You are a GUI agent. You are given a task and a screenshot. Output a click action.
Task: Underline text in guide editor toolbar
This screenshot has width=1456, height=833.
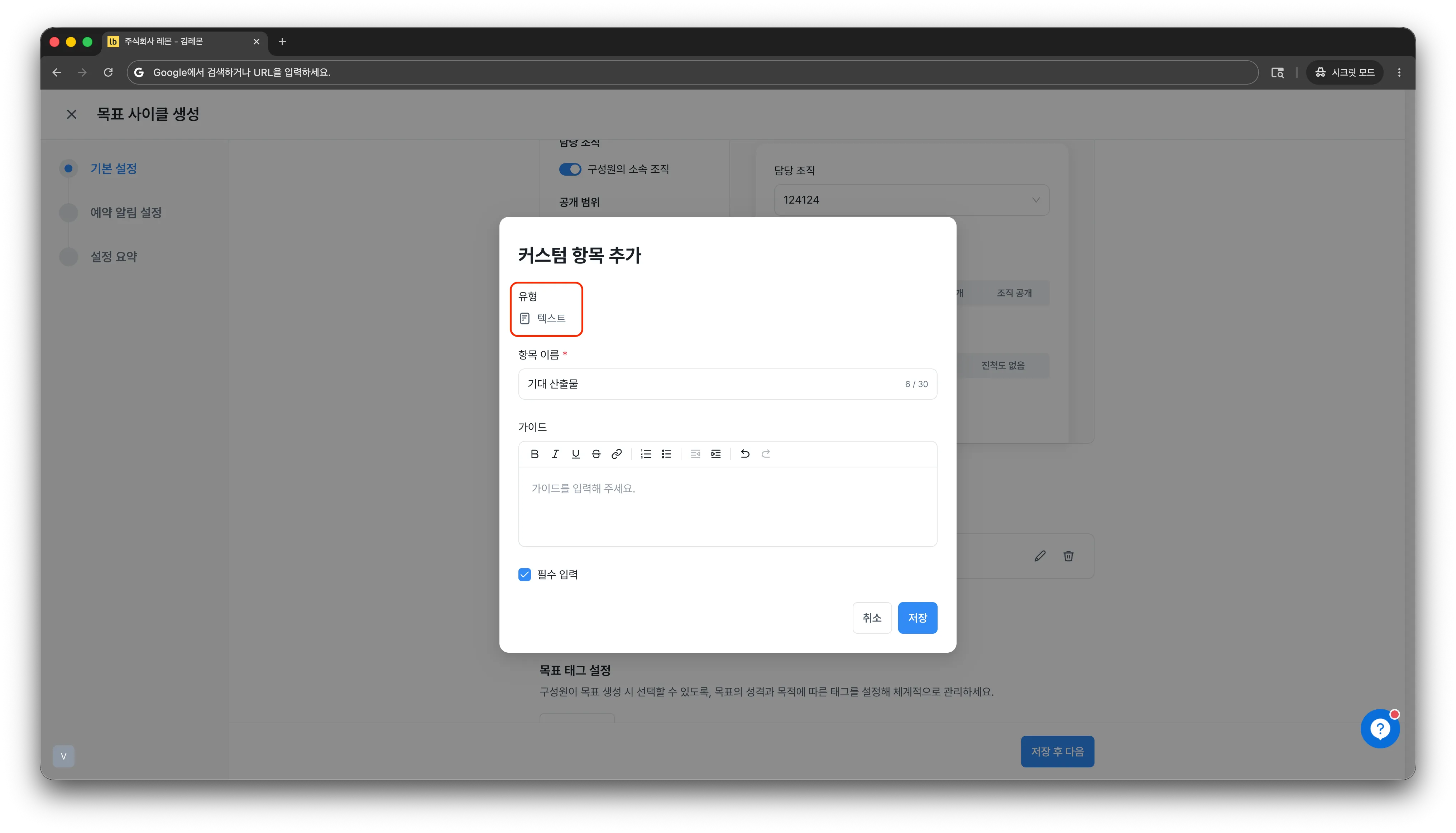tap(575, 454)
